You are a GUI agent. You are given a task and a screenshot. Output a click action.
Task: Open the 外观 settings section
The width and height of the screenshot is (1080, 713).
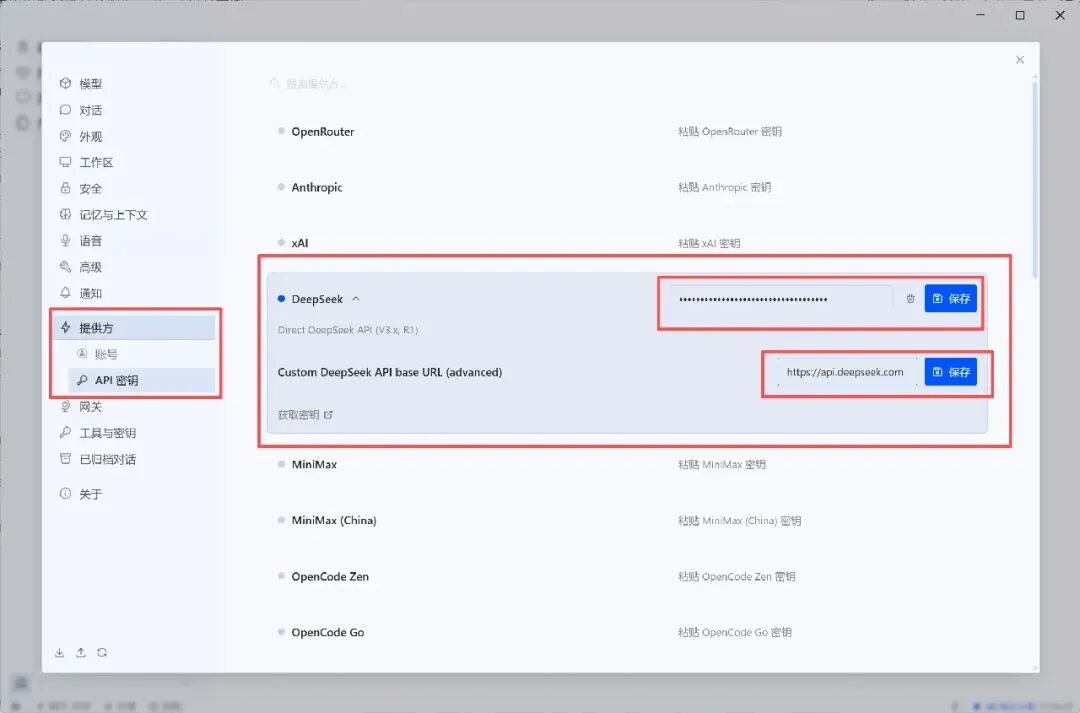point(90,136)
